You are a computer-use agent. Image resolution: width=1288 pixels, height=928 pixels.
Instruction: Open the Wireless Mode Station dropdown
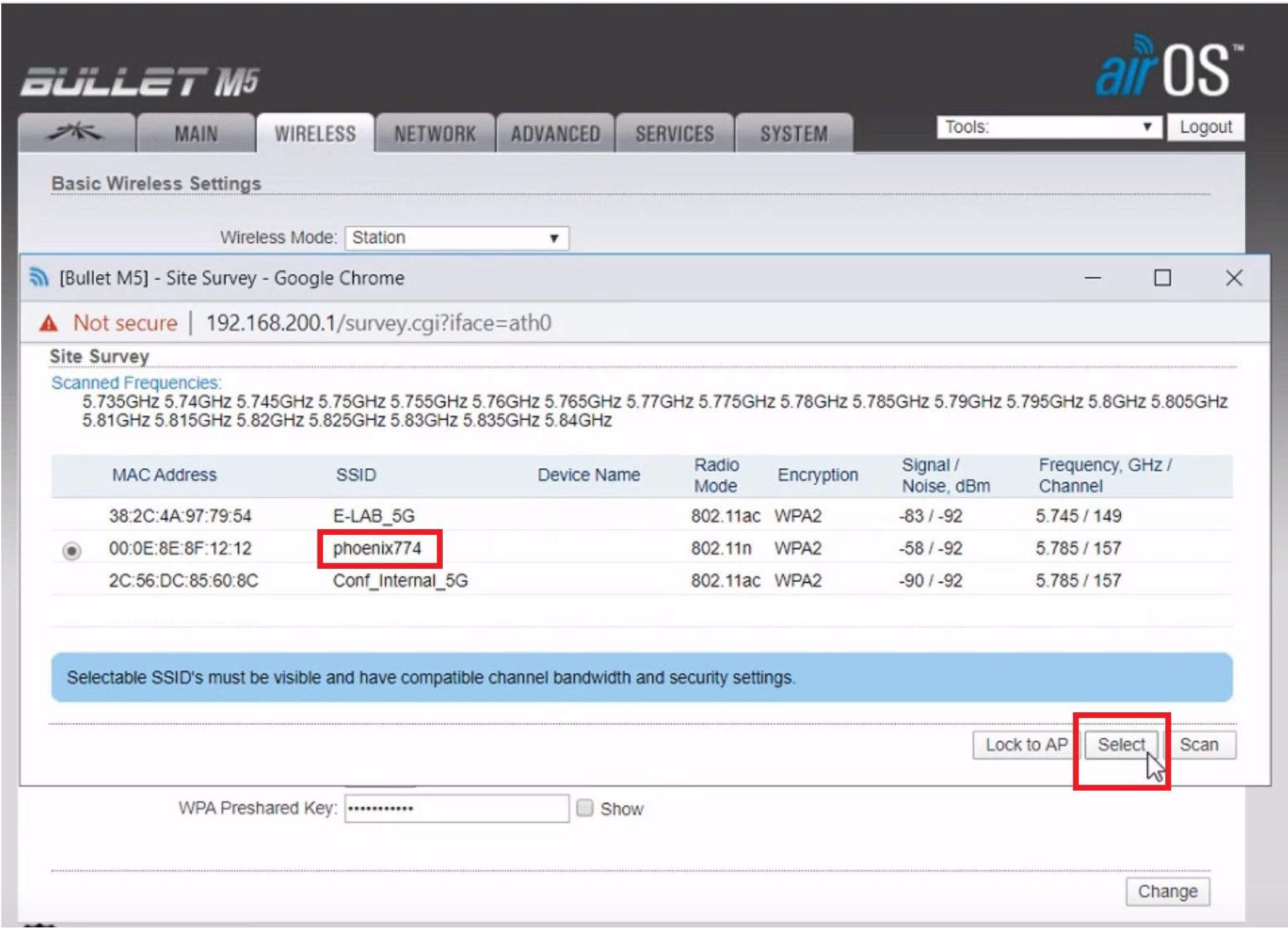pos(457,238)
